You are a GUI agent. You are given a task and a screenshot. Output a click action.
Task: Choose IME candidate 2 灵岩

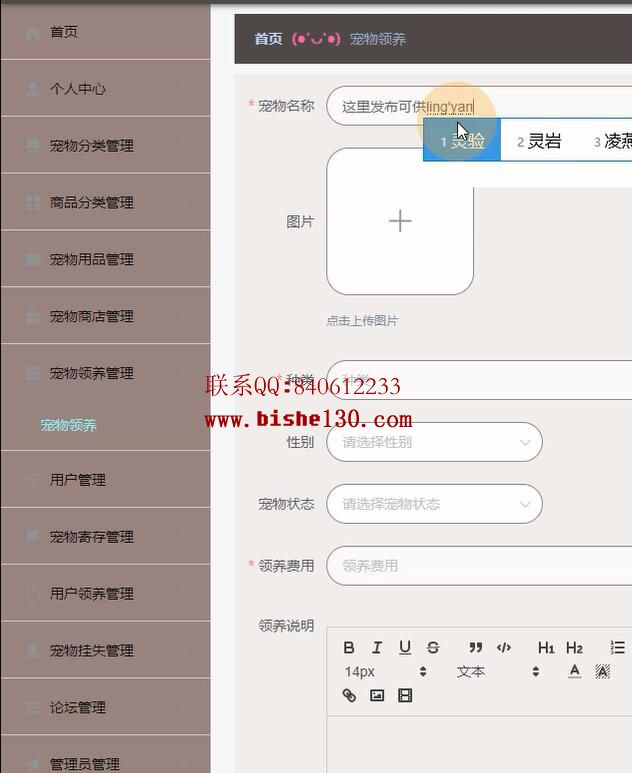pyautogui.click(x=539, y=141)
